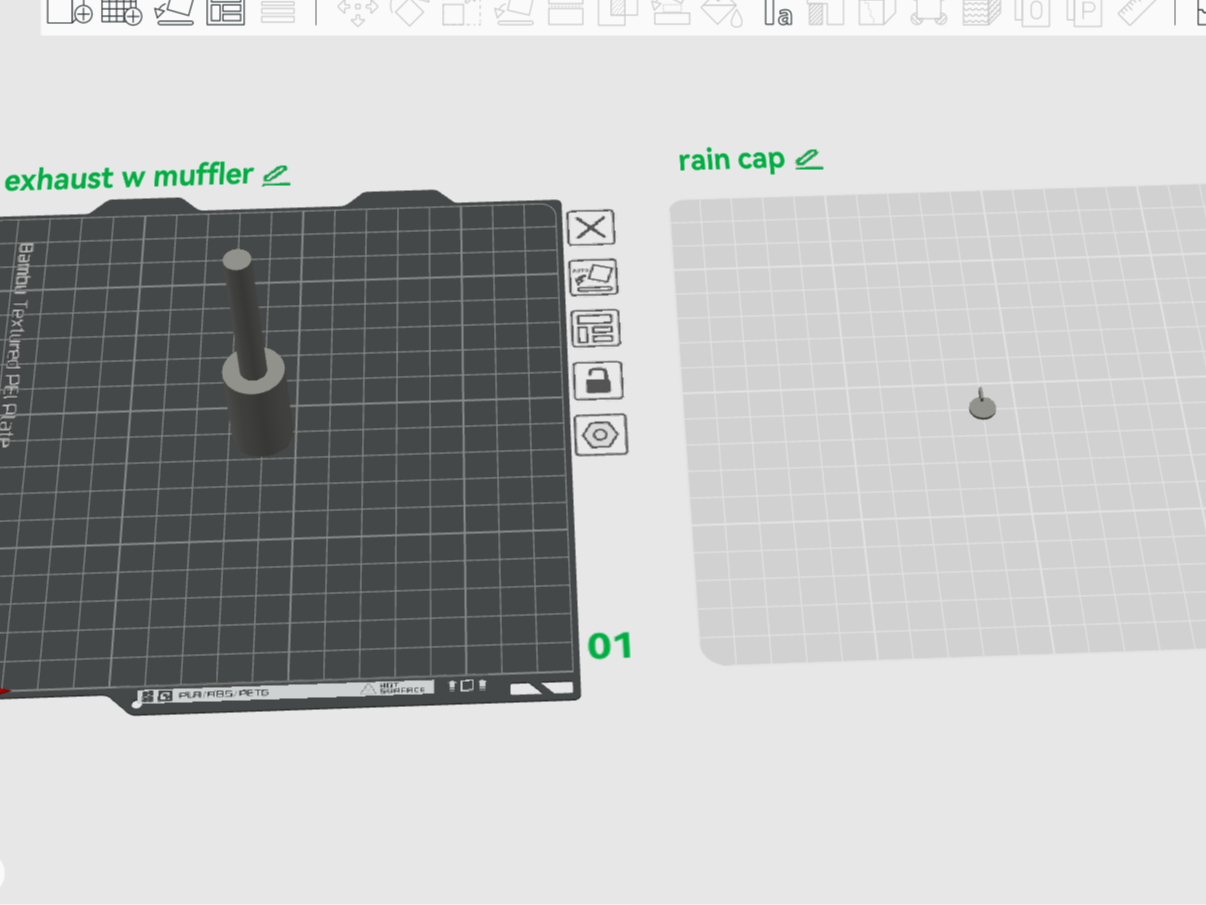Select the Scale gizmo tool
The width and height of the screenshot is (1206, 905).
(x=462, y=11)
